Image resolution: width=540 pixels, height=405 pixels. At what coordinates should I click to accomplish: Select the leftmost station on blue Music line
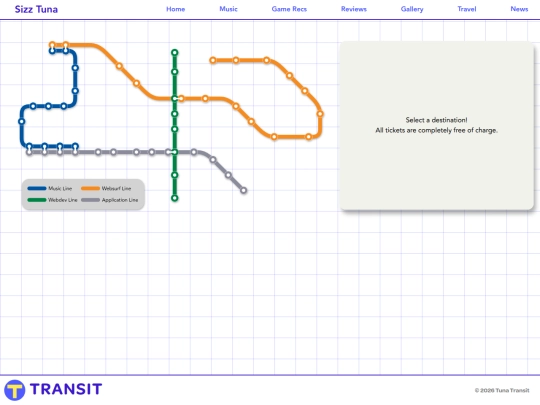pyautogui.click(x=21, y=121)
